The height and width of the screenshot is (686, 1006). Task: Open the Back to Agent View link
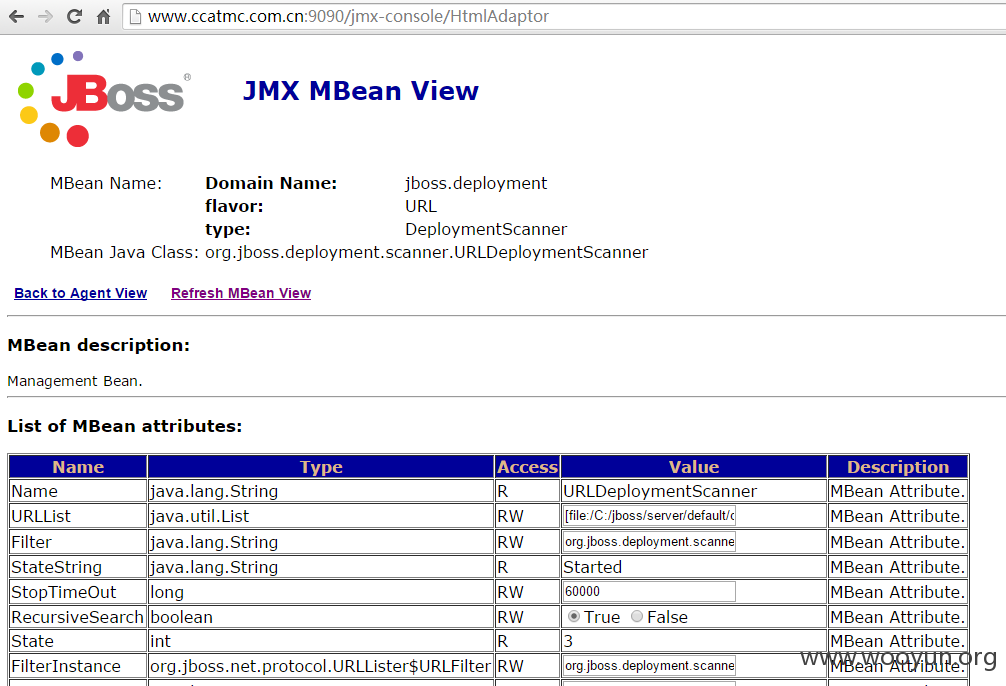click(x=80, y=293)
